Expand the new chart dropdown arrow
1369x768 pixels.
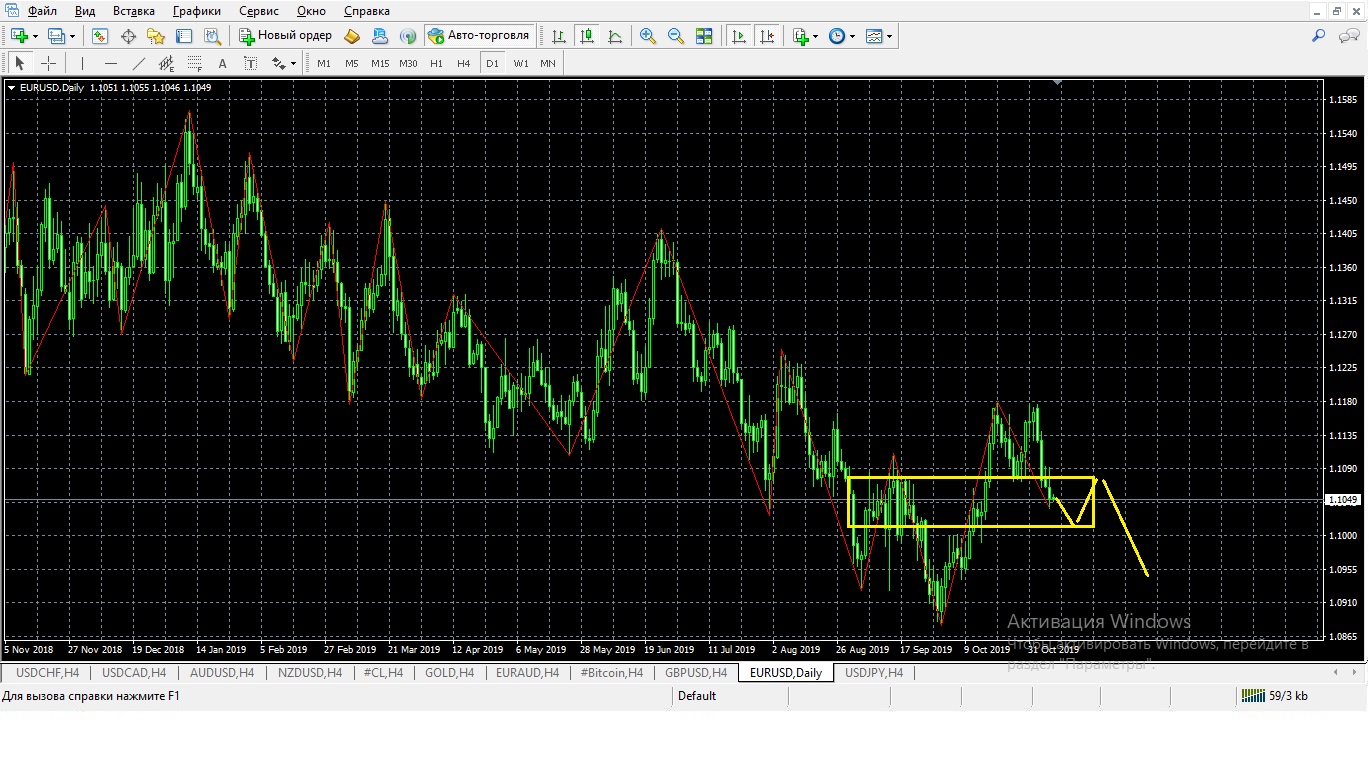[35, 37]
